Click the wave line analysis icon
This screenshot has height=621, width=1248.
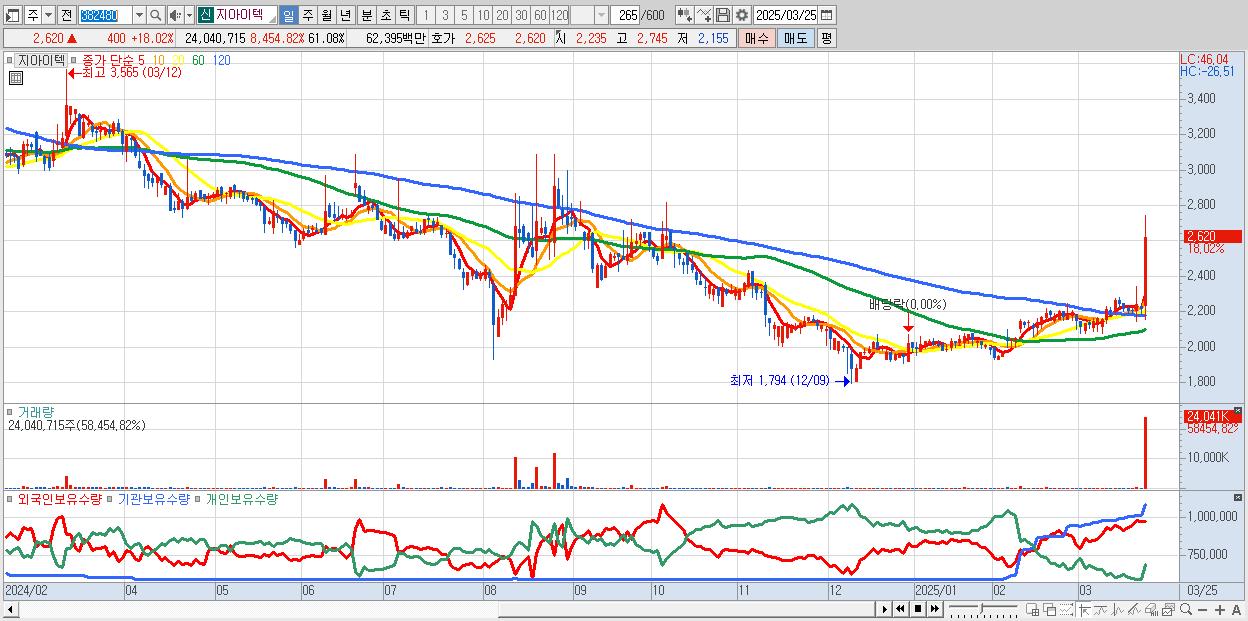click(1118, 609)
